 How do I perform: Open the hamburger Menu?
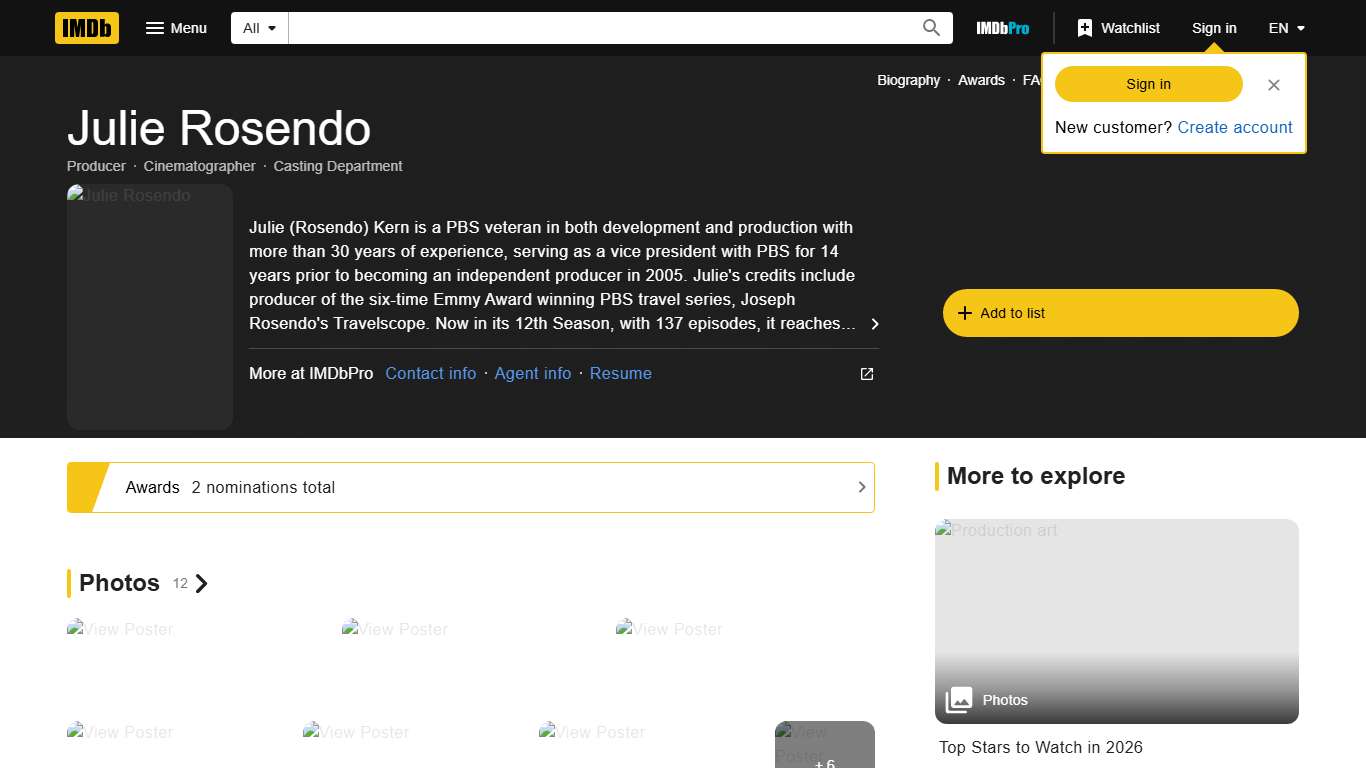[x=176, y=28]
